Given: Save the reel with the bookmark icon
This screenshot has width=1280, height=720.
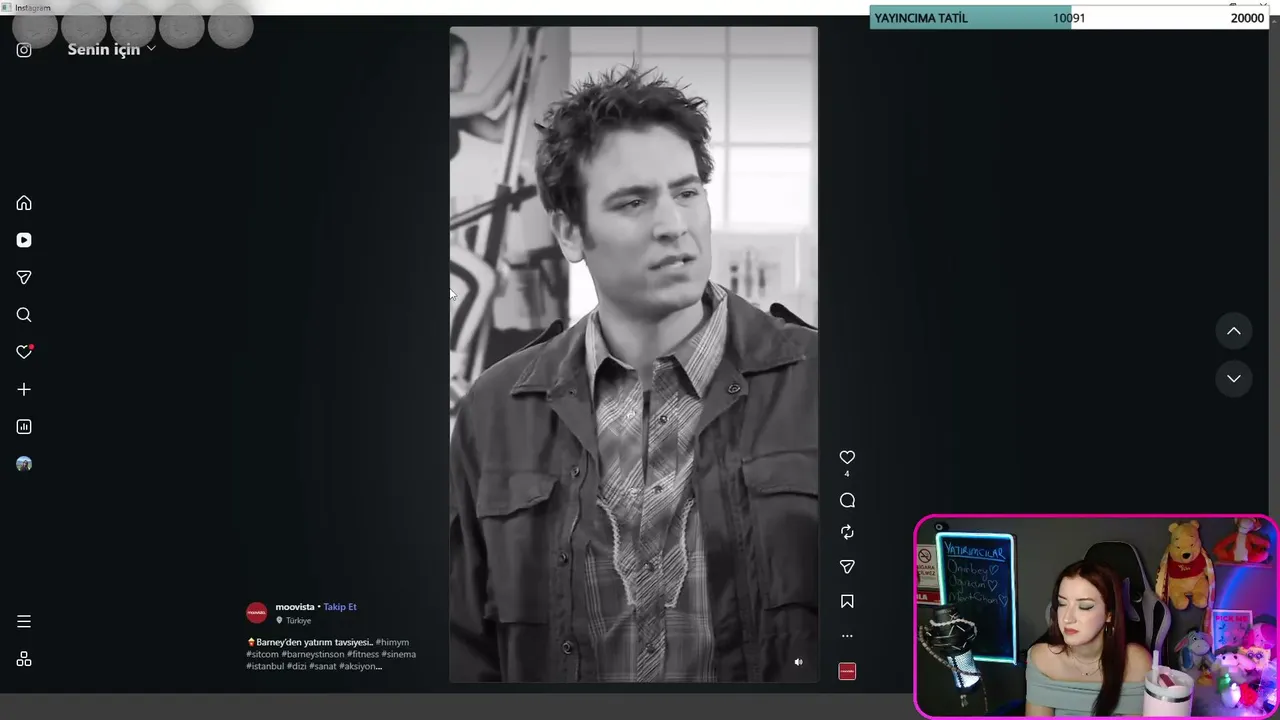Looking at the screenshot, I should (847, 601).
